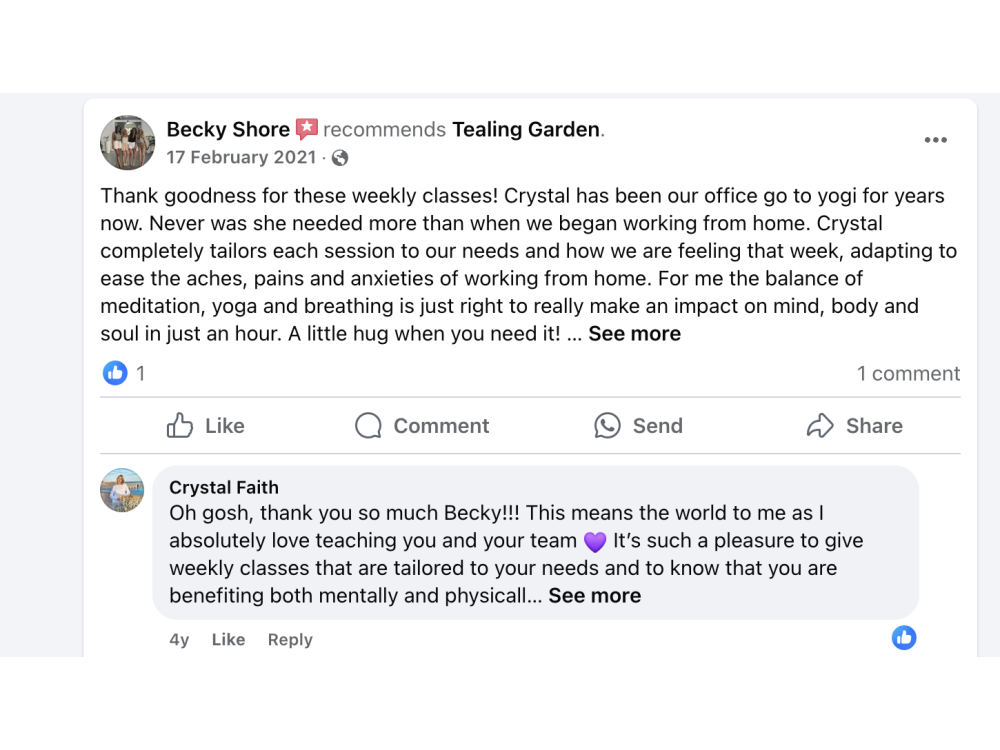Click the 17 February 2021 timestamp
Viewport: 1000px width, 750px height.
(241, 158)
